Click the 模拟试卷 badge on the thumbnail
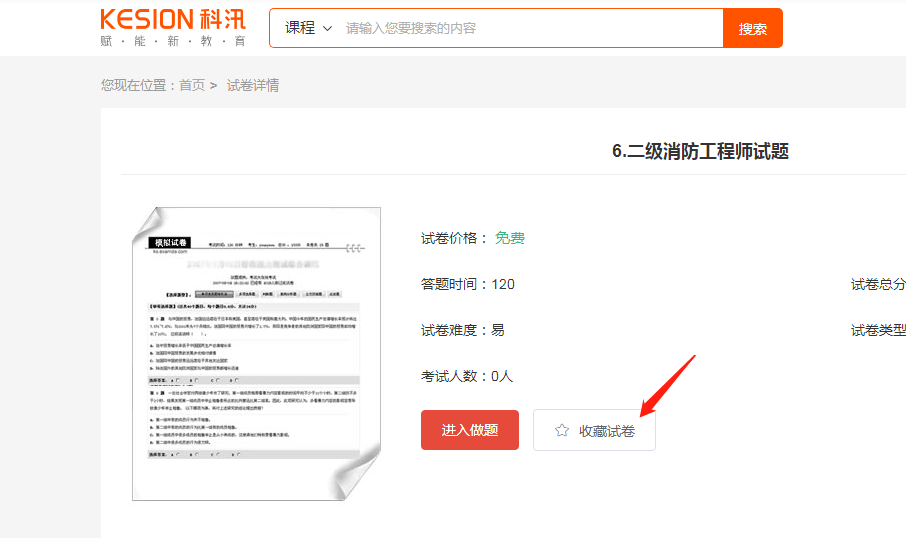This screenshot has height=538, width=906. [x=169, y=242]
